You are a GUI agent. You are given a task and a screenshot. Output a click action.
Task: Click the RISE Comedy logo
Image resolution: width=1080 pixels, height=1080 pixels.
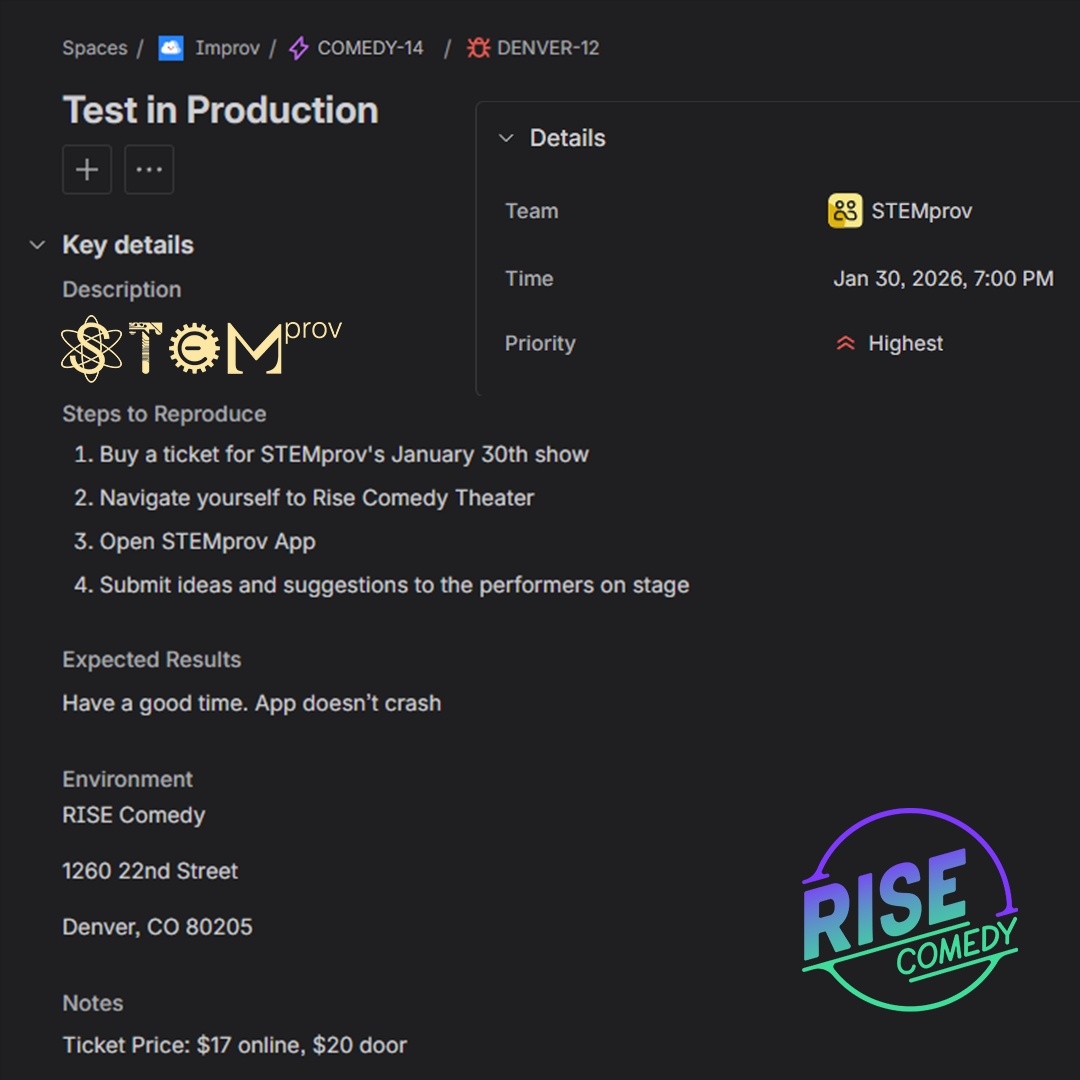(x=909, y=910)
